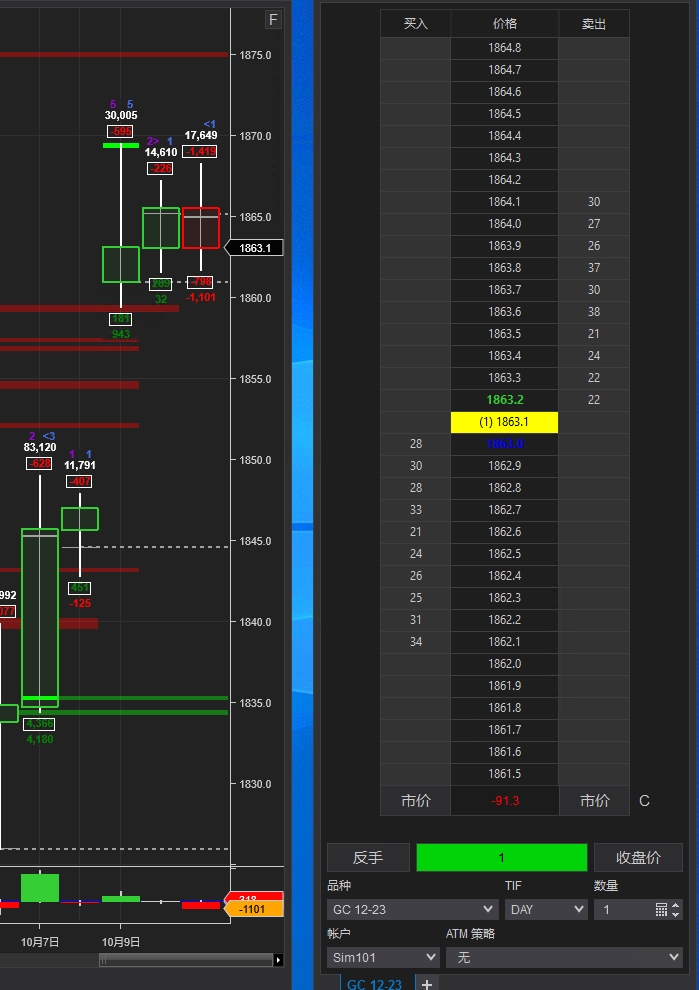Click the chart scrollbar right arrow
Viewport: 699px width, 990px height.
(x=278, y=960)
